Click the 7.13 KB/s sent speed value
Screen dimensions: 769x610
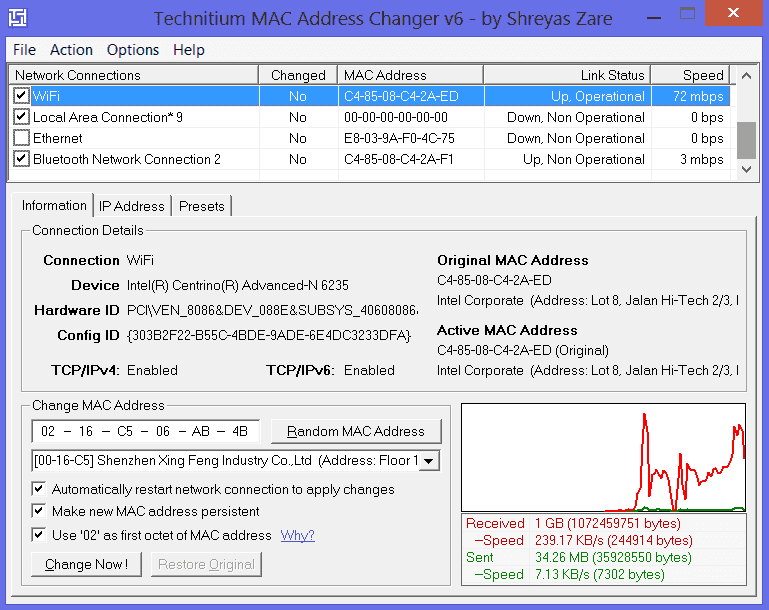coord(600,574)
